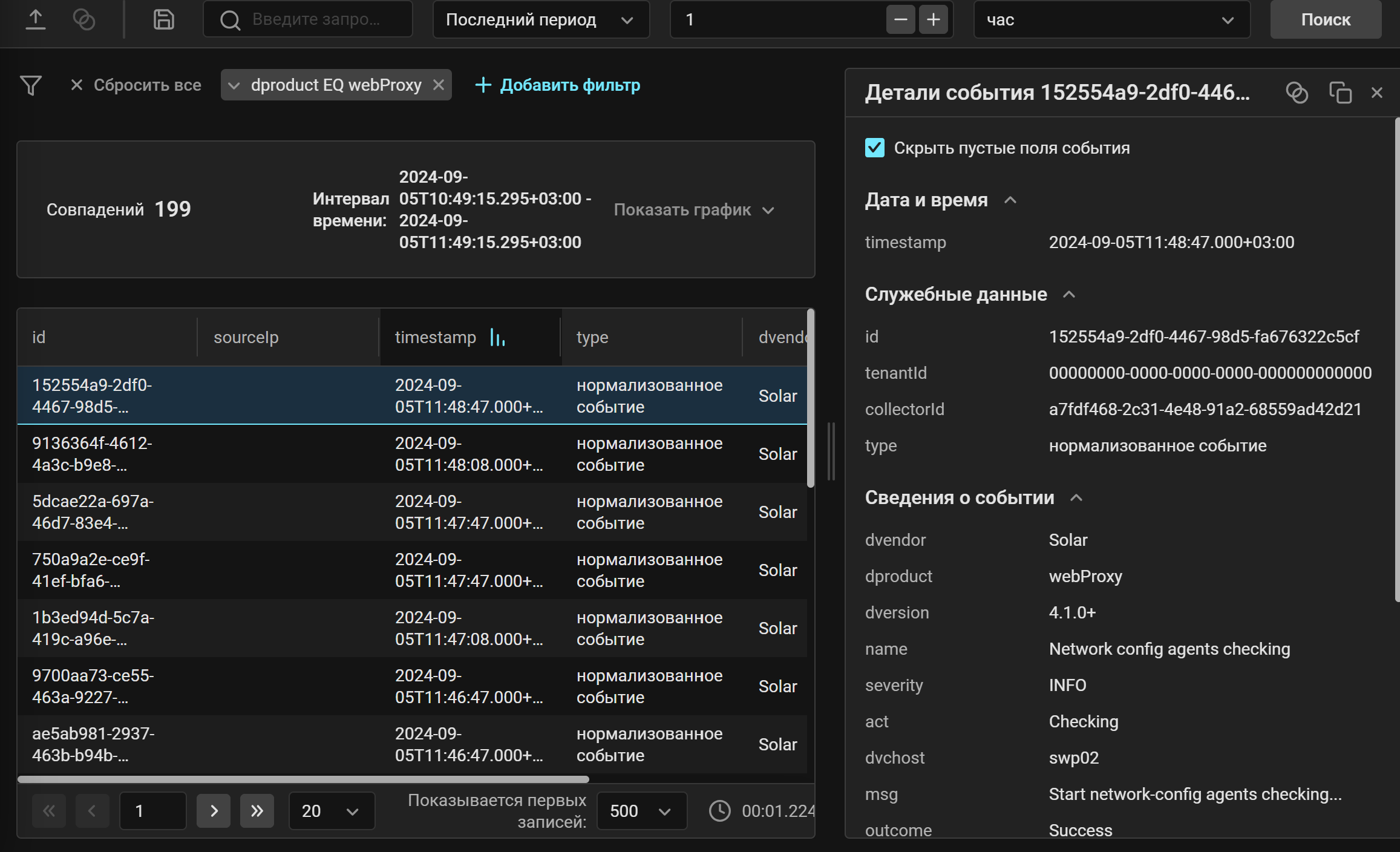Click 'Добавить фильтр' to add filter

(569, 85)
